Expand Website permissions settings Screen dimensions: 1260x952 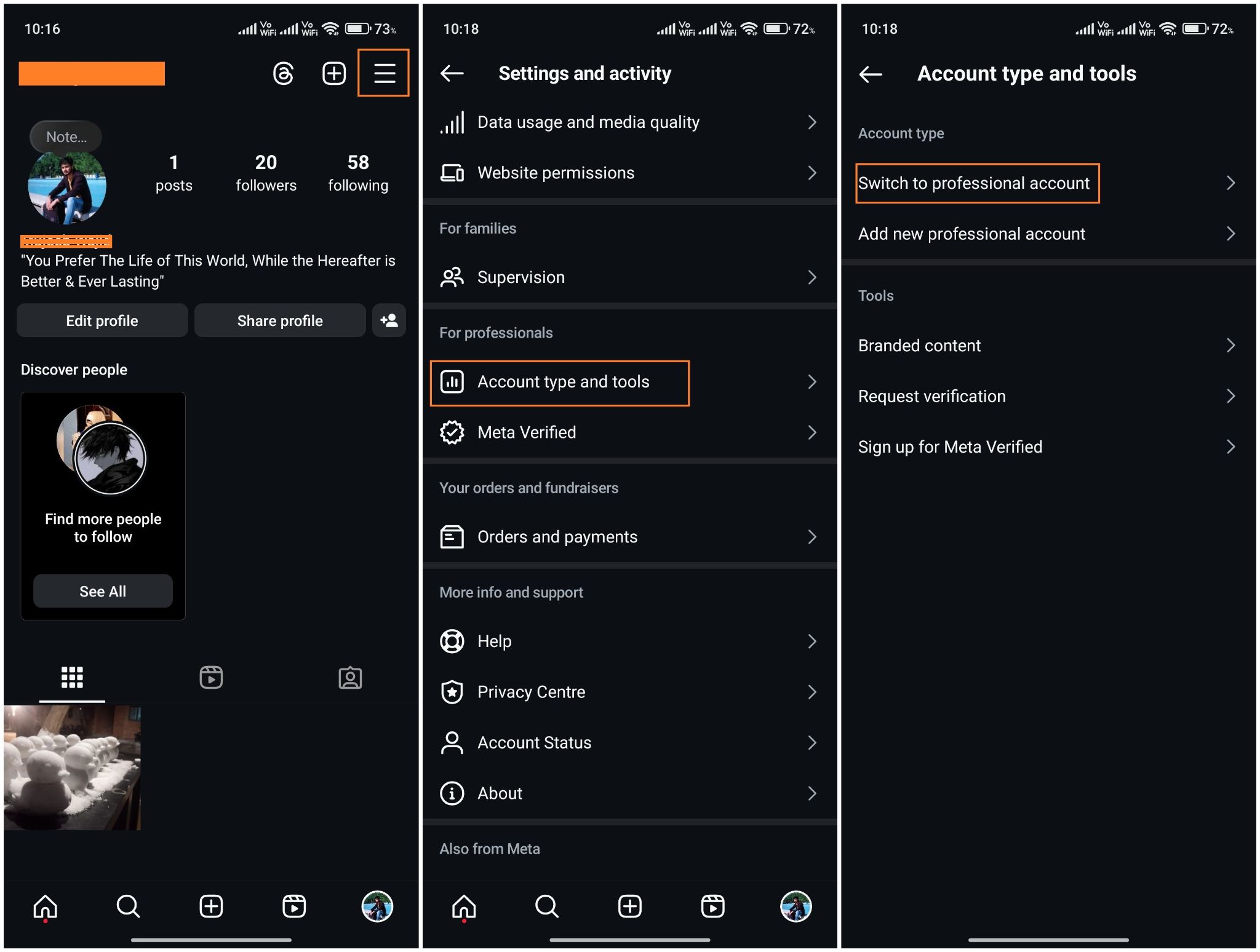[631, 173]
